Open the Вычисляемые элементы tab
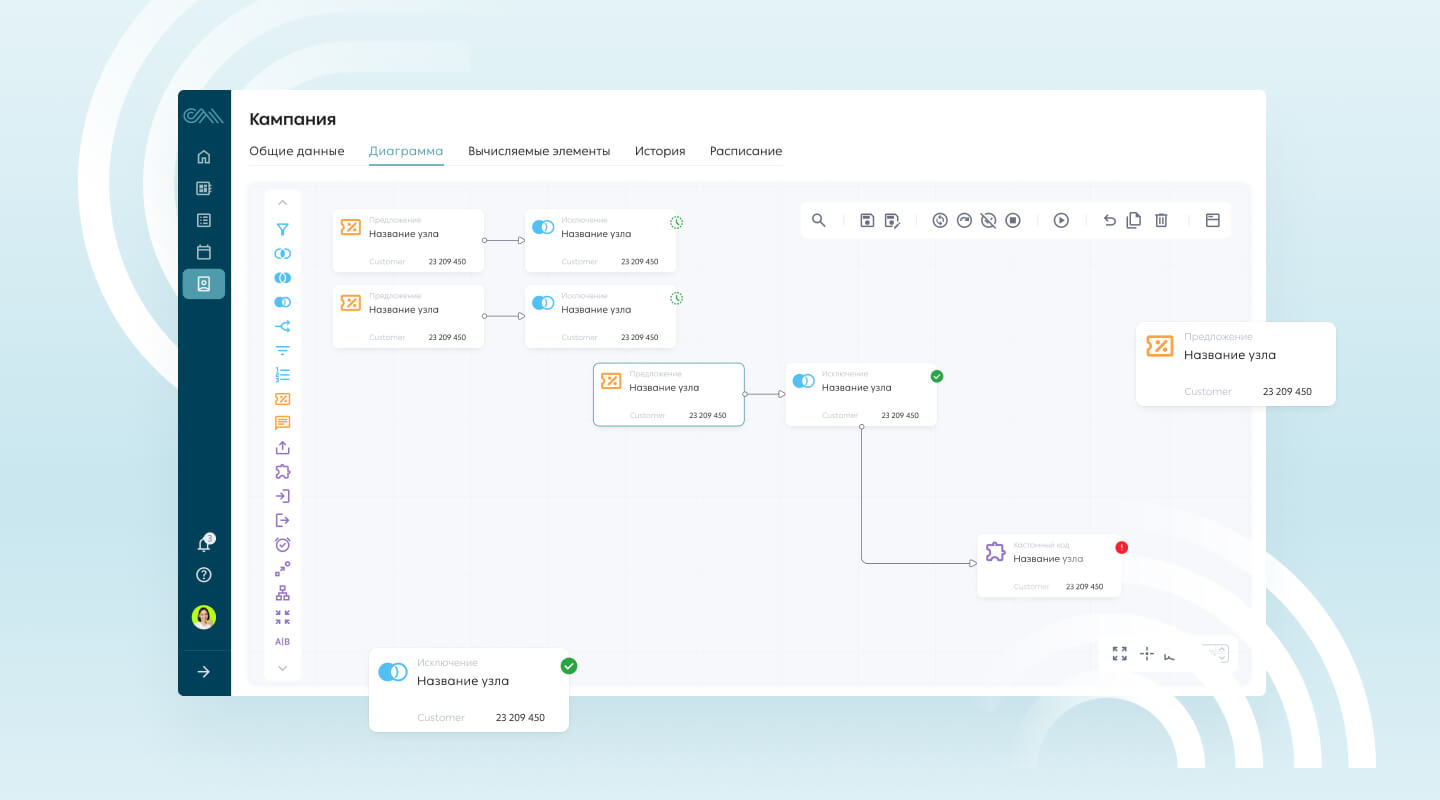 coord(539,151)
